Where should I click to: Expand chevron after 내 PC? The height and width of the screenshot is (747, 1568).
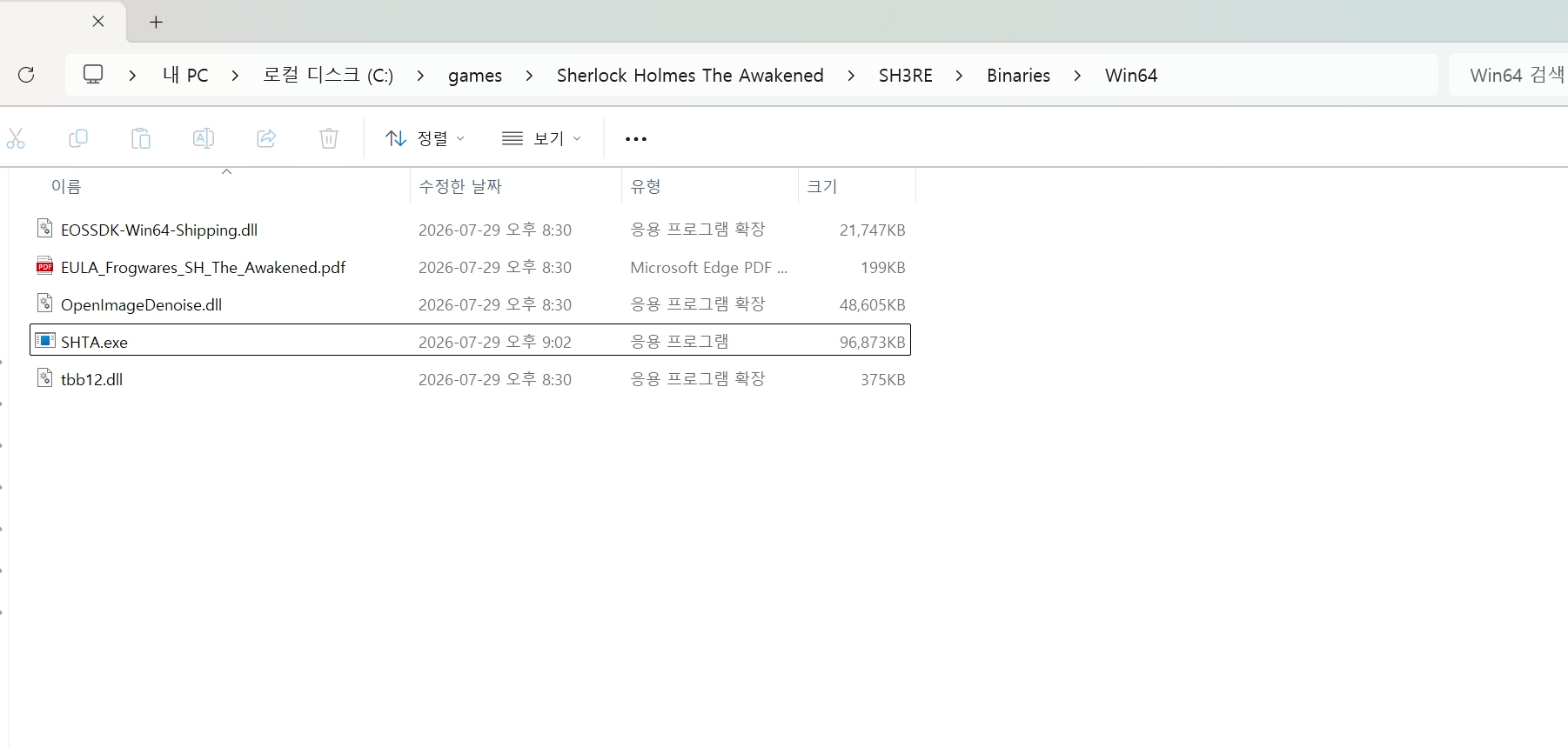pos(235,76)
